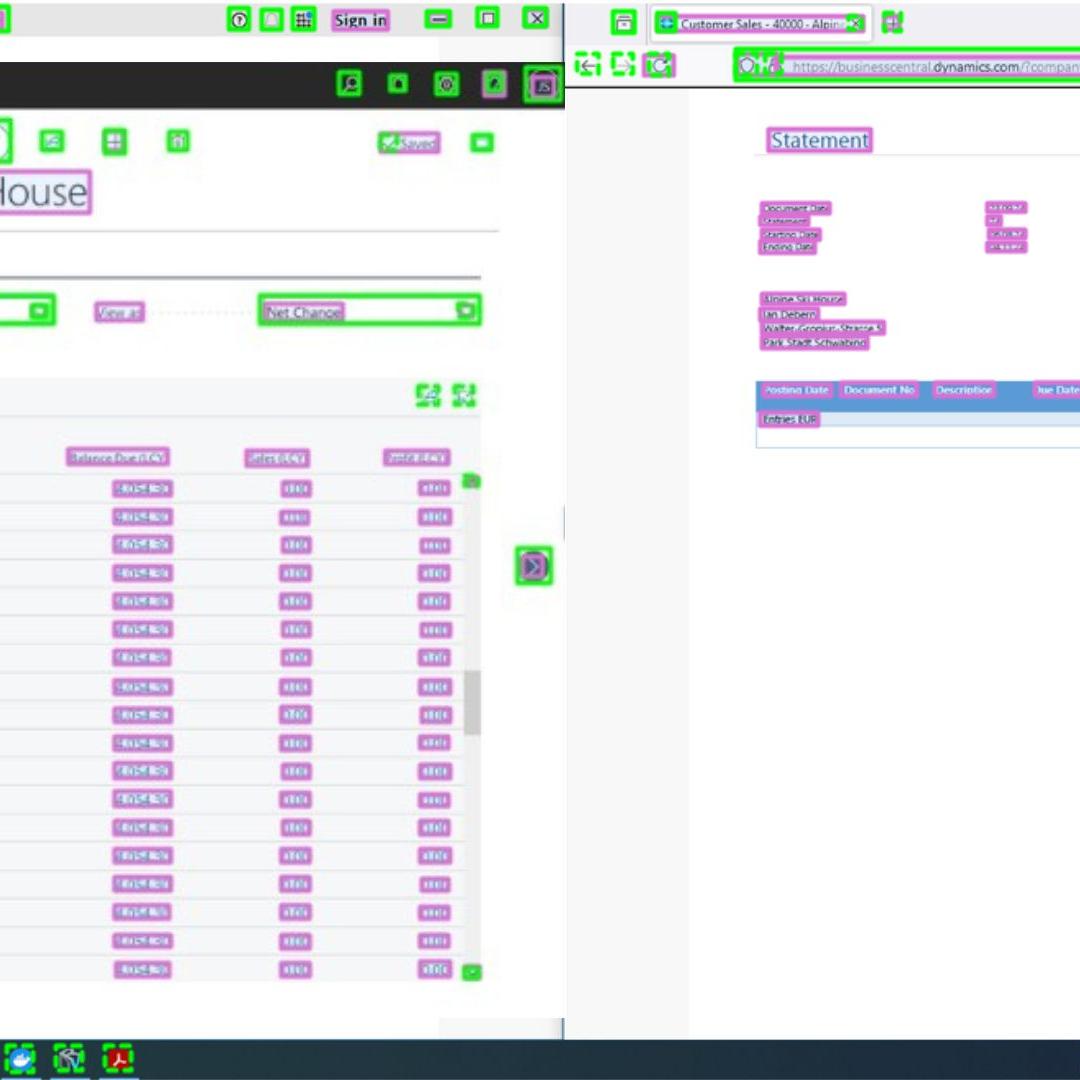1080x1080 pixels.
Task: Click the help question mark in title bar
Action: coord(239,20)
